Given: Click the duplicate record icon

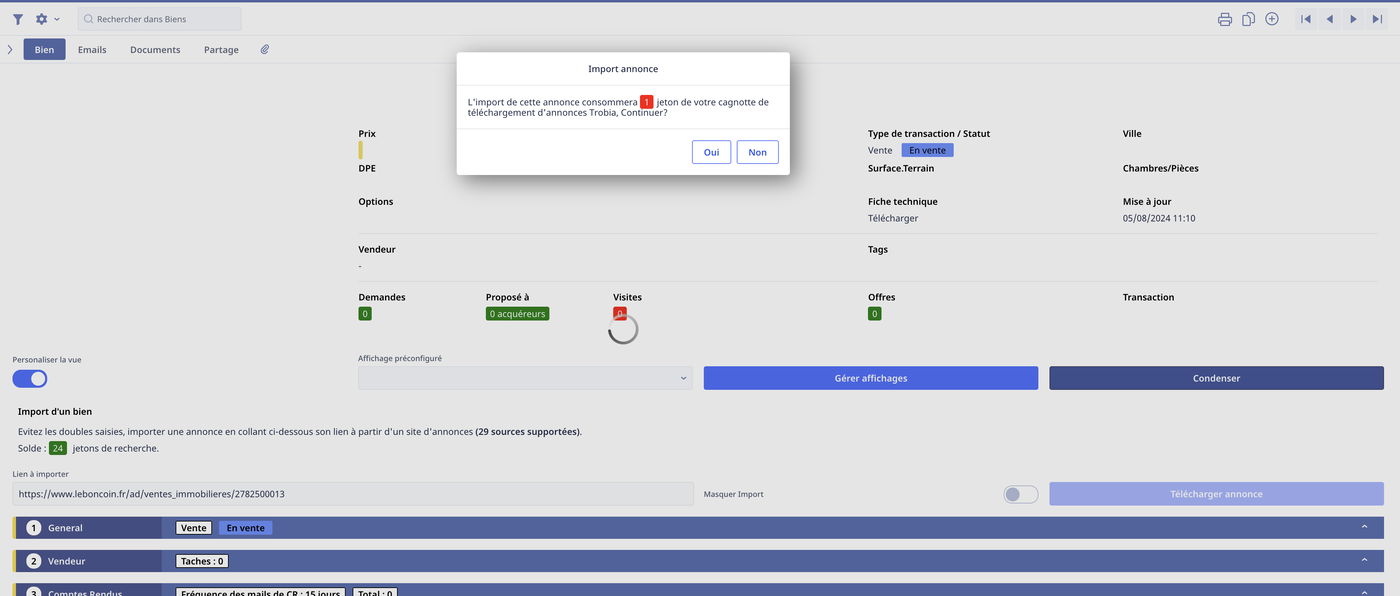Looking at the screenshot, I should coord(1248,19).
